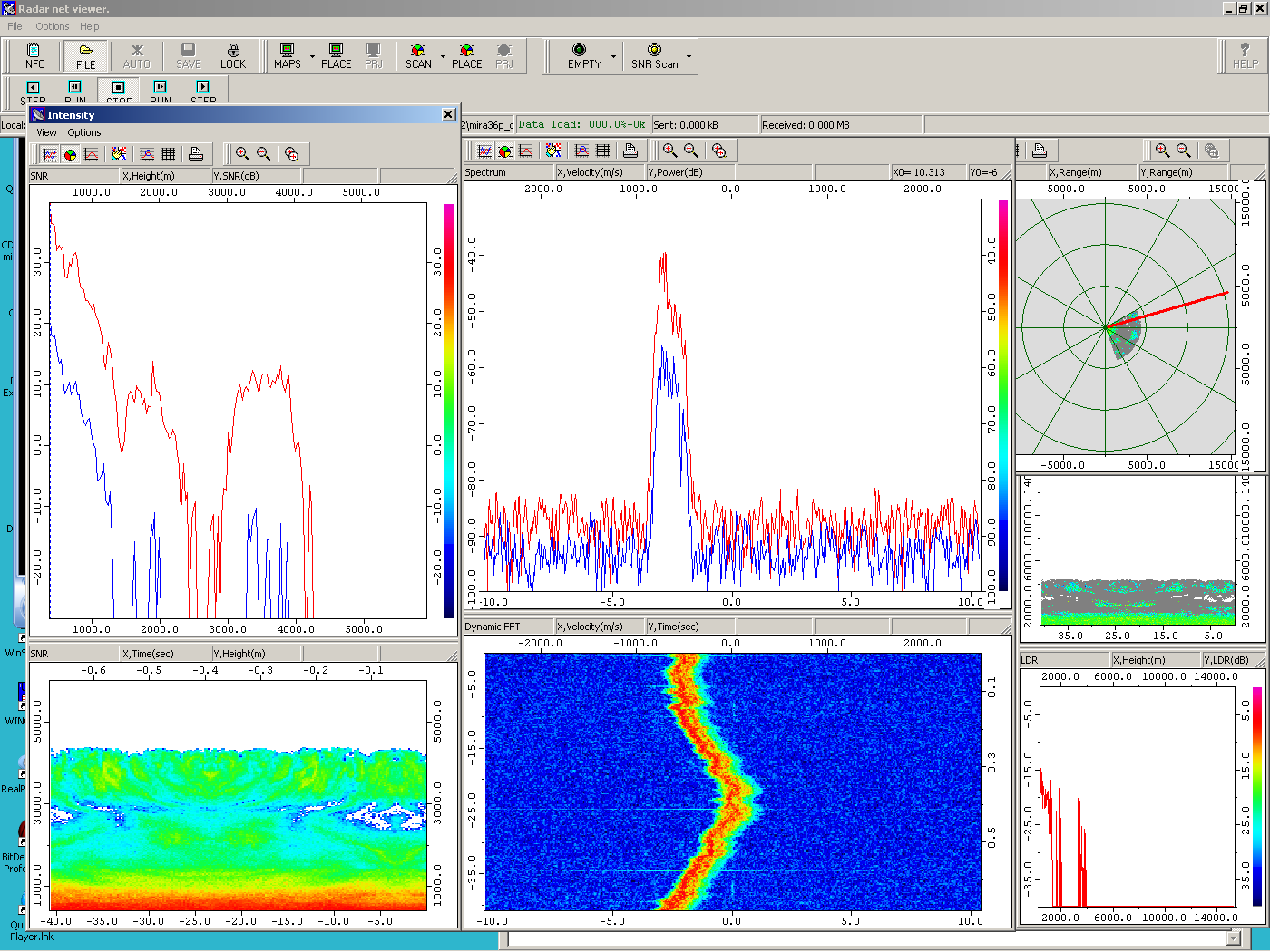Click the print icon in Intensity window
1270x952 pixels.
coord(196,154)
